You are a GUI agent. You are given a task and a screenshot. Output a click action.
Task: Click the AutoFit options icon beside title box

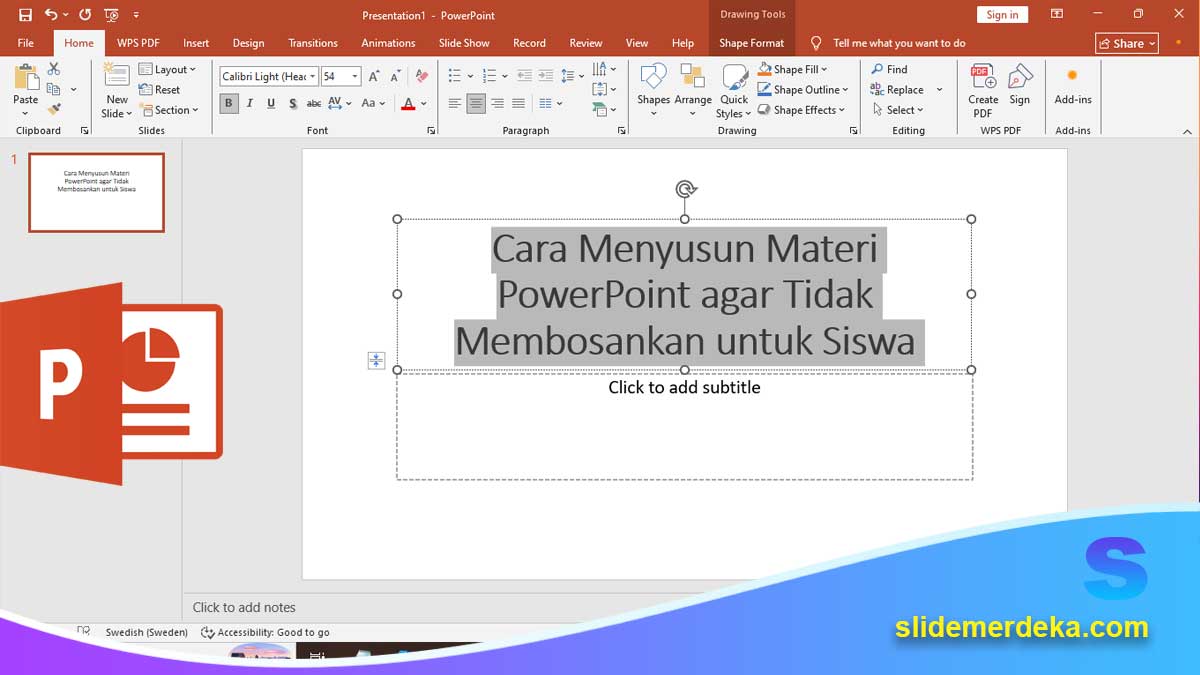tap(376, 361)
